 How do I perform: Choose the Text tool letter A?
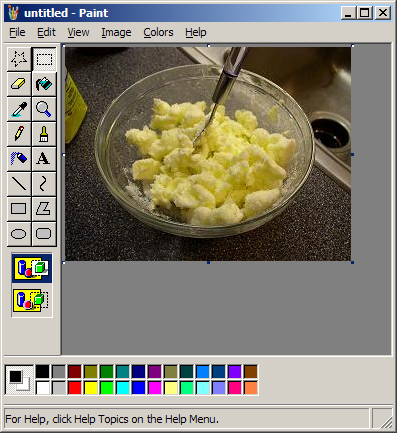pos(44,159)
